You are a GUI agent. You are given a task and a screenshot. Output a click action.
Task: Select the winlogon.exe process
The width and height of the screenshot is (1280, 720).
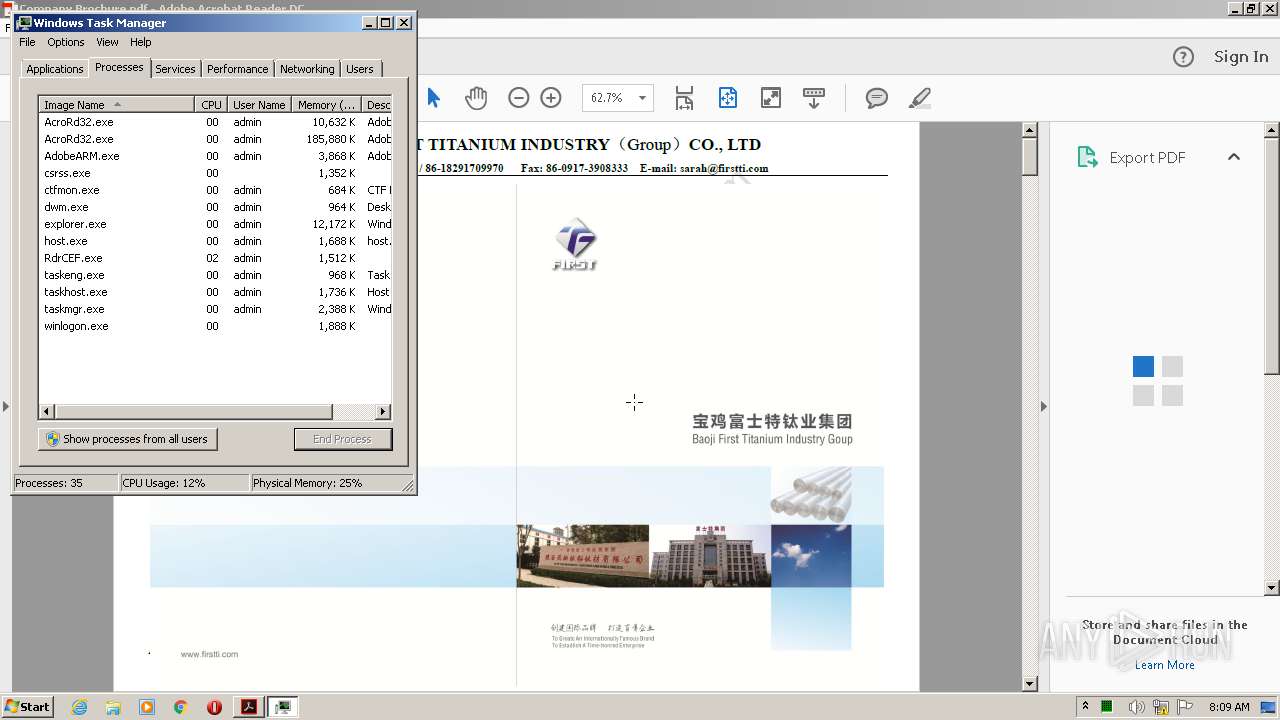tap(215, 326)
